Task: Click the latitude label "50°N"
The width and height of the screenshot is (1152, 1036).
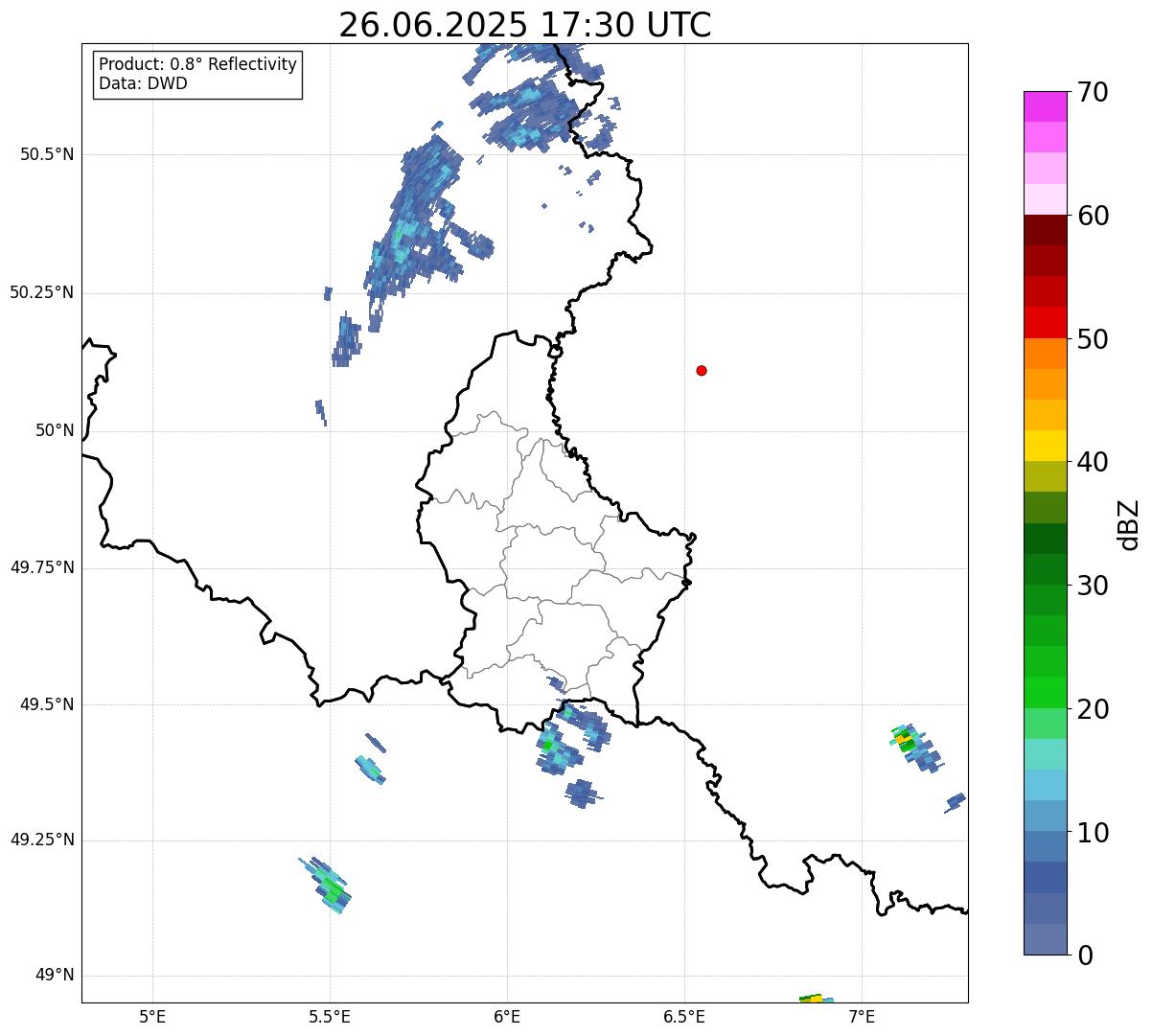Action: point(55,431)
